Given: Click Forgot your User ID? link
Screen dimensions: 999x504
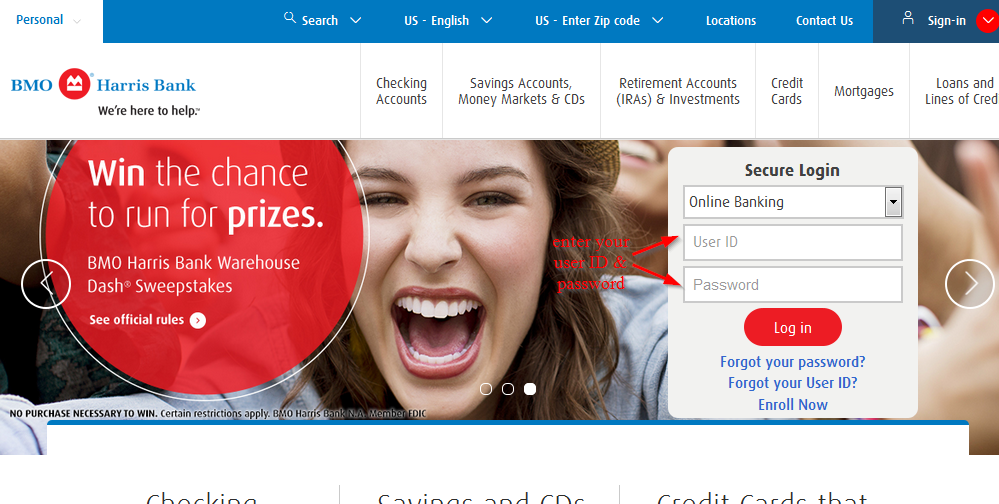Looking at the screenshot, I should click(793, 383).
